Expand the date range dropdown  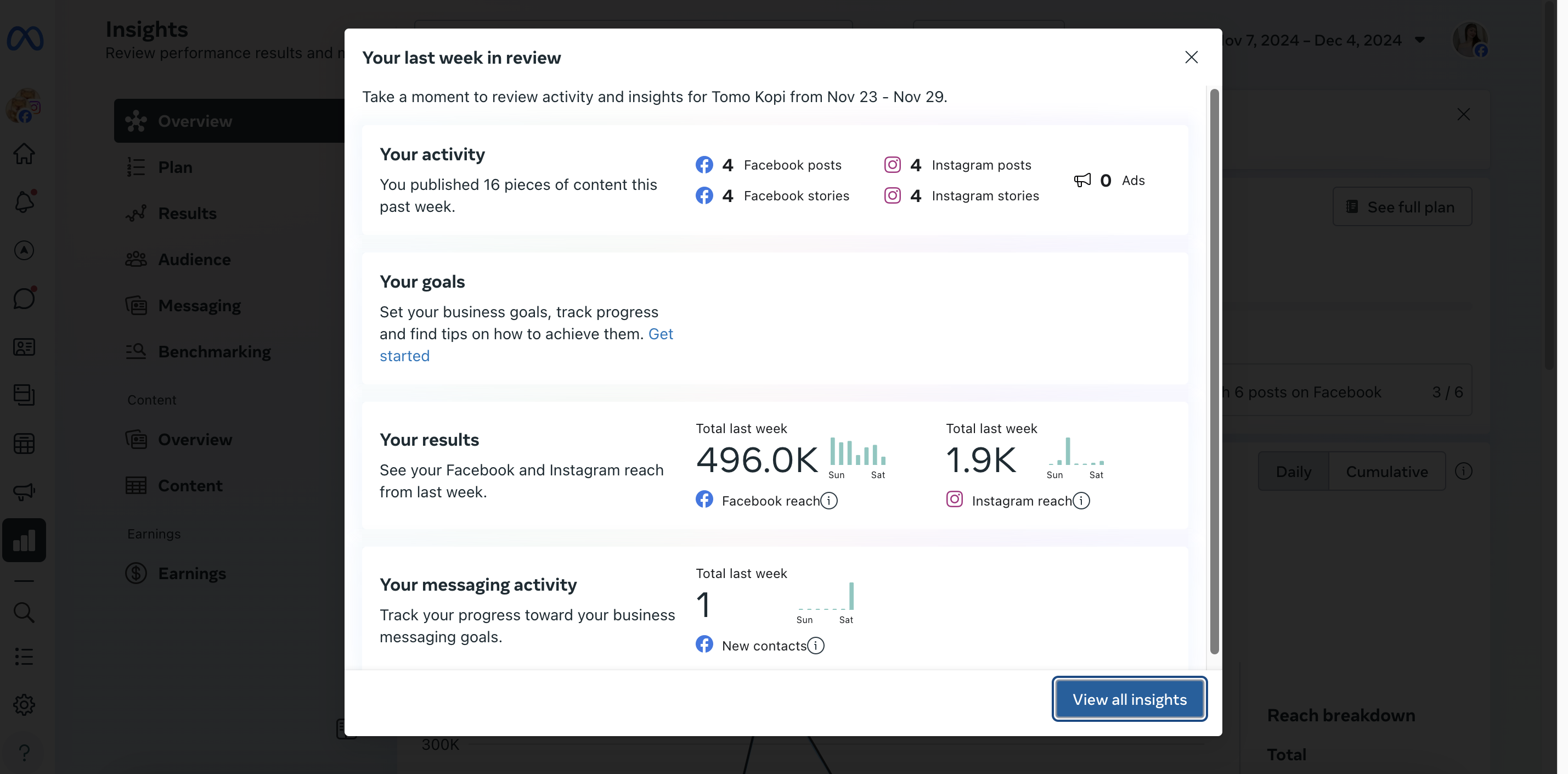coord(1419,40)
